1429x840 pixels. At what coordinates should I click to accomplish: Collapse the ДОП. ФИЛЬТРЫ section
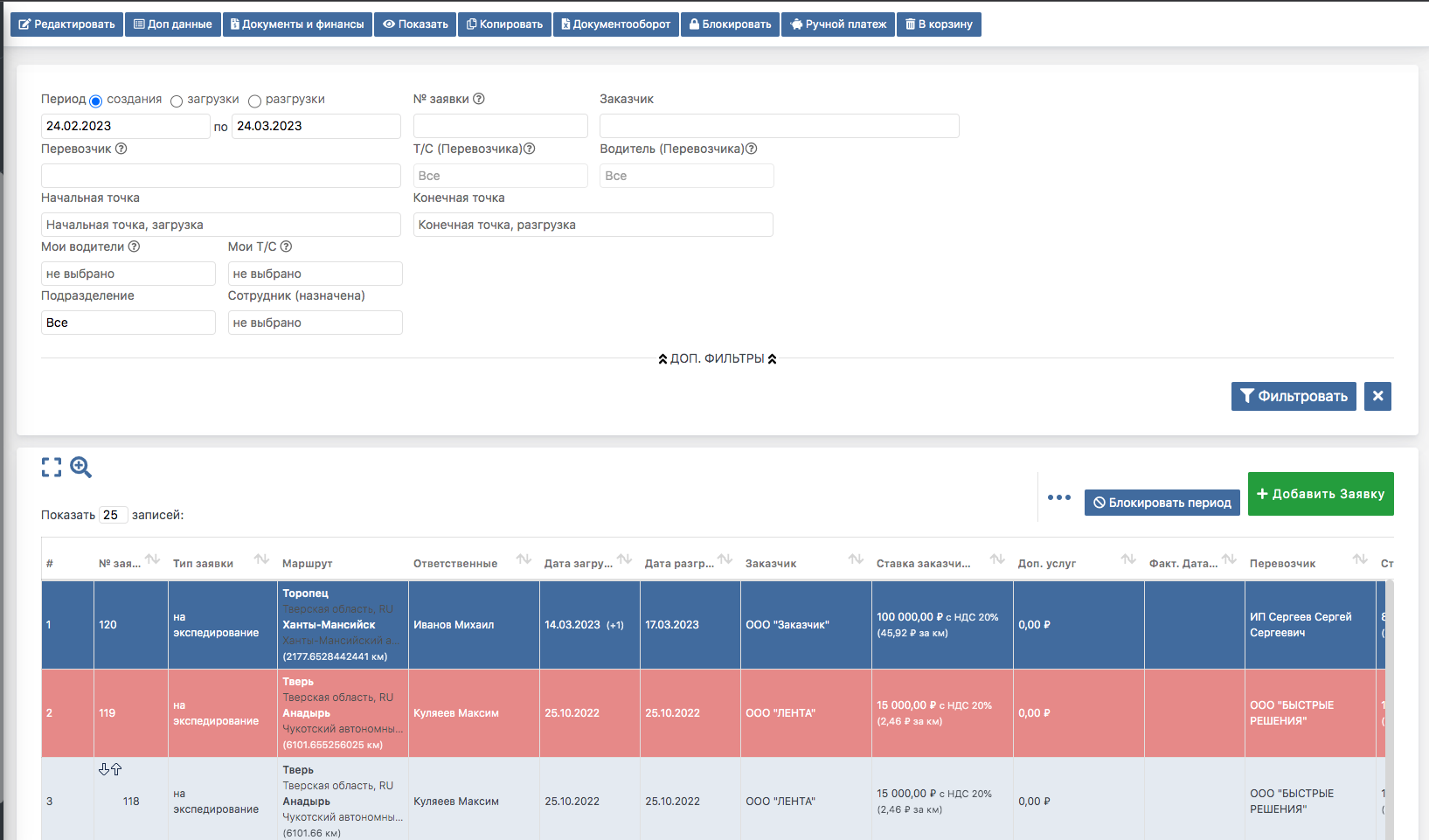pyautogui.click(x=716, y=358)
